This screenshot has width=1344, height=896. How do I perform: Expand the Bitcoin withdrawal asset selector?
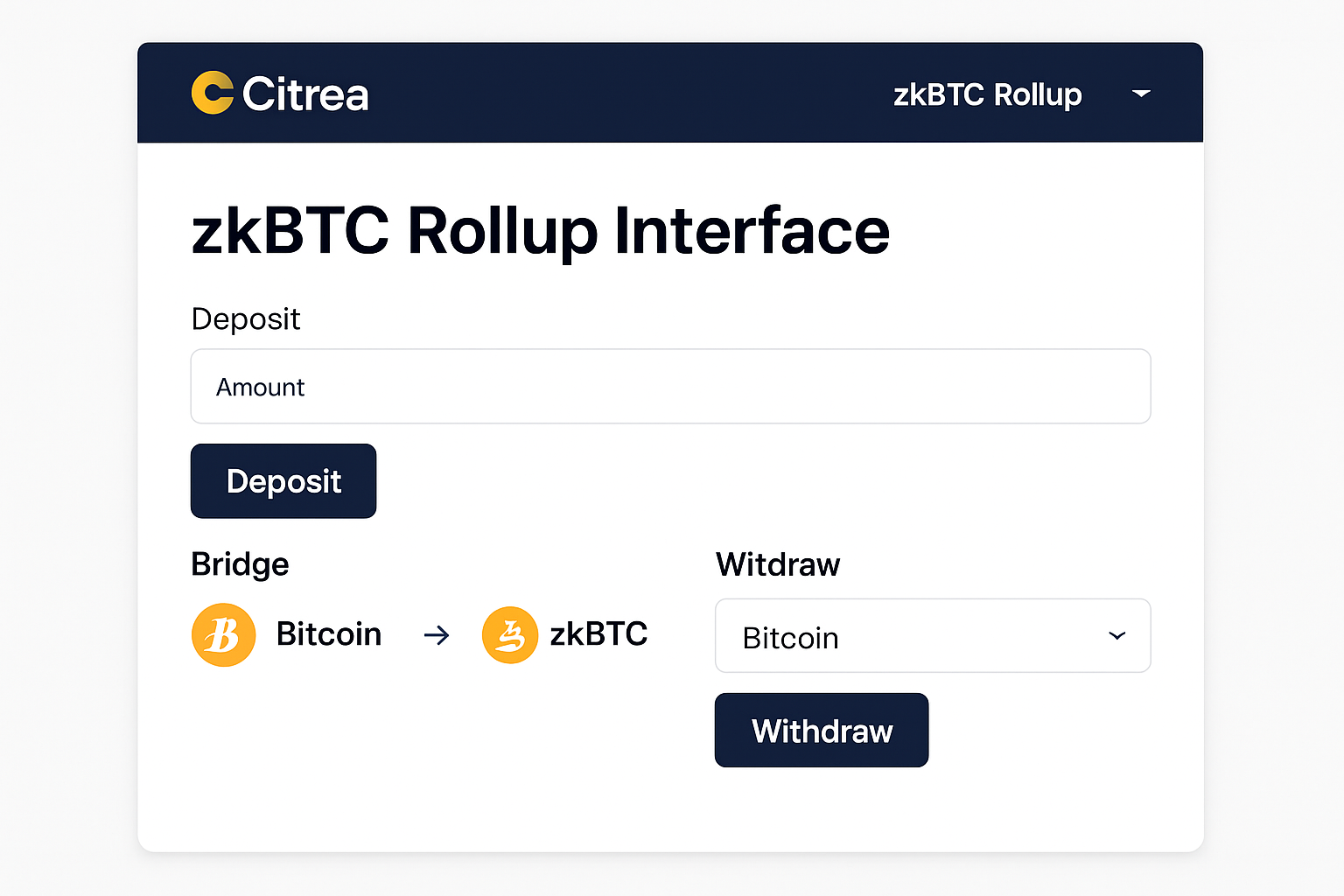[932, 636]
